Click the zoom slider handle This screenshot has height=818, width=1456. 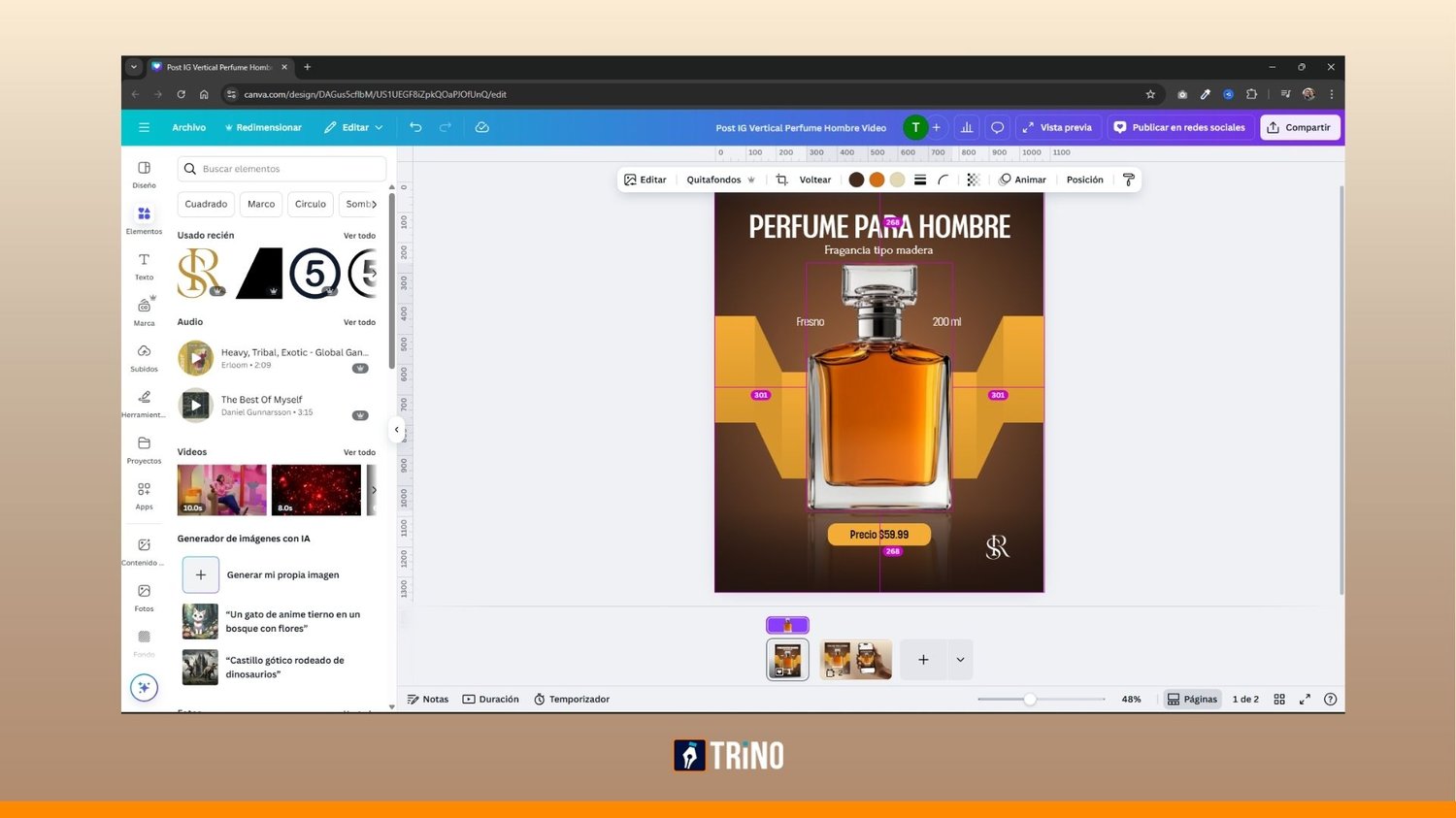point(1030,699)
